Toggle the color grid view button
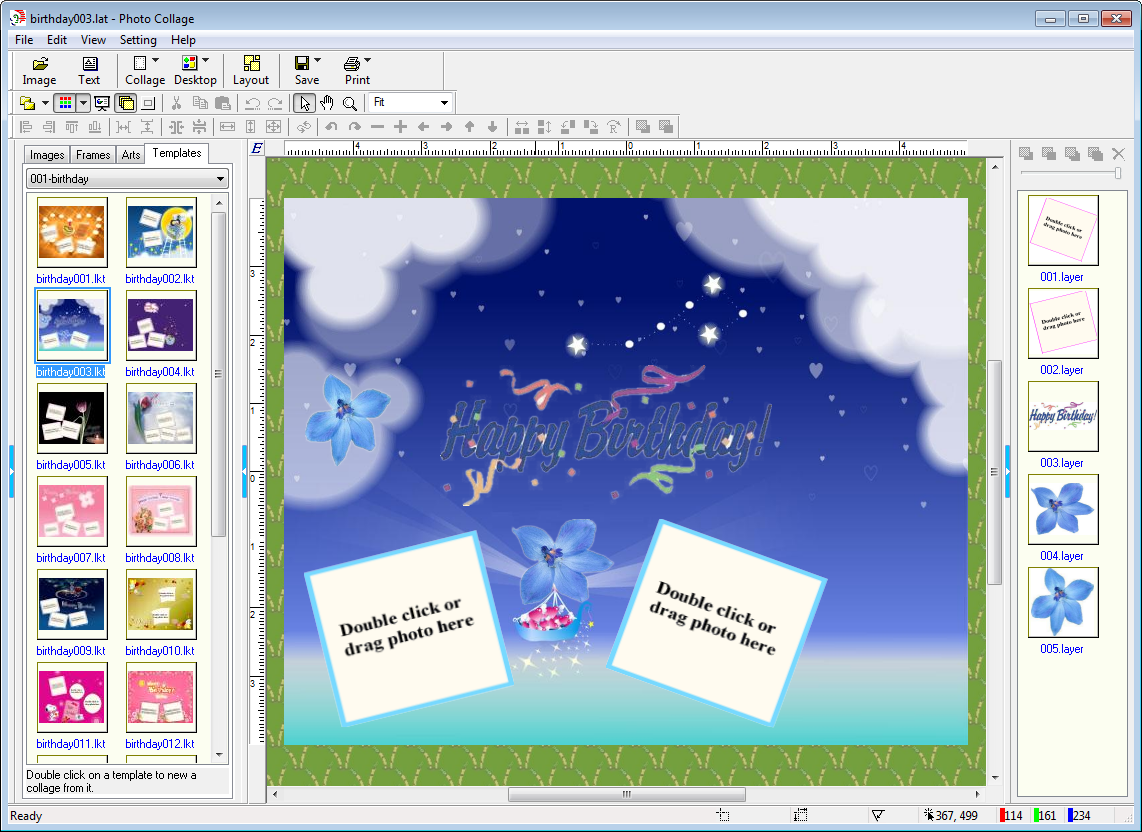 [x=65, y=103]
